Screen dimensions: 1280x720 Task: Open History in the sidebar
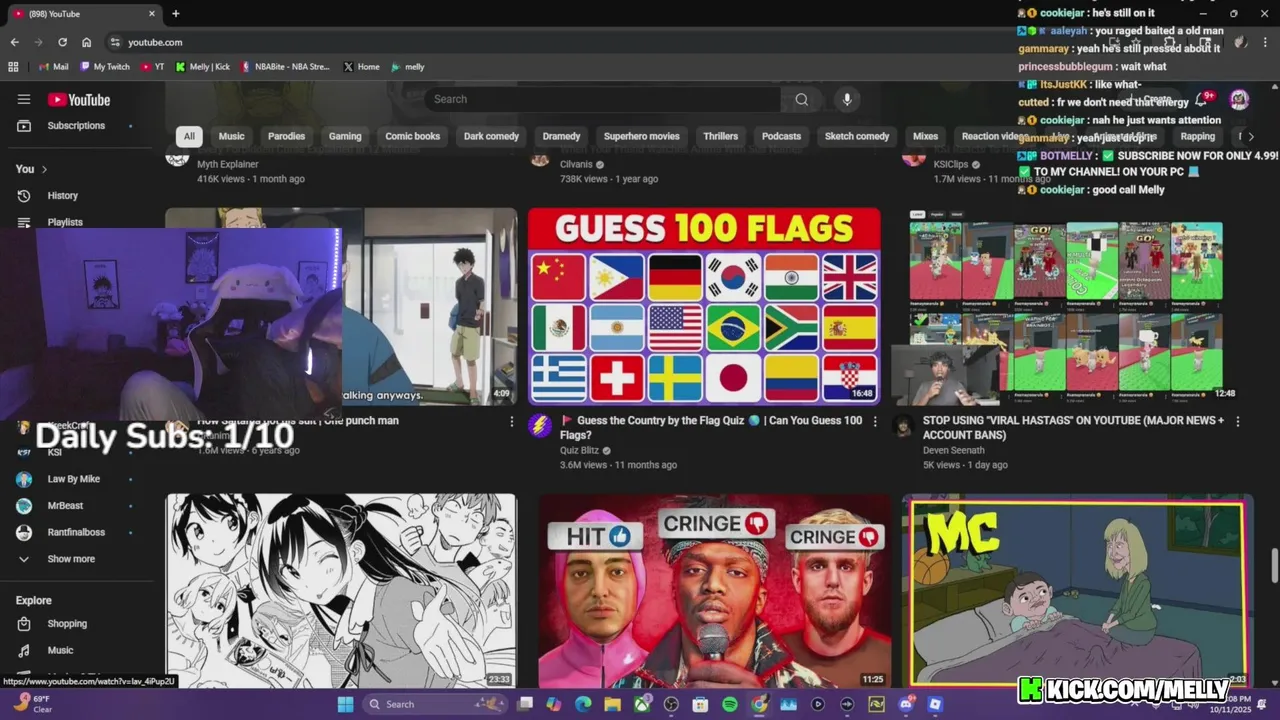62,196
